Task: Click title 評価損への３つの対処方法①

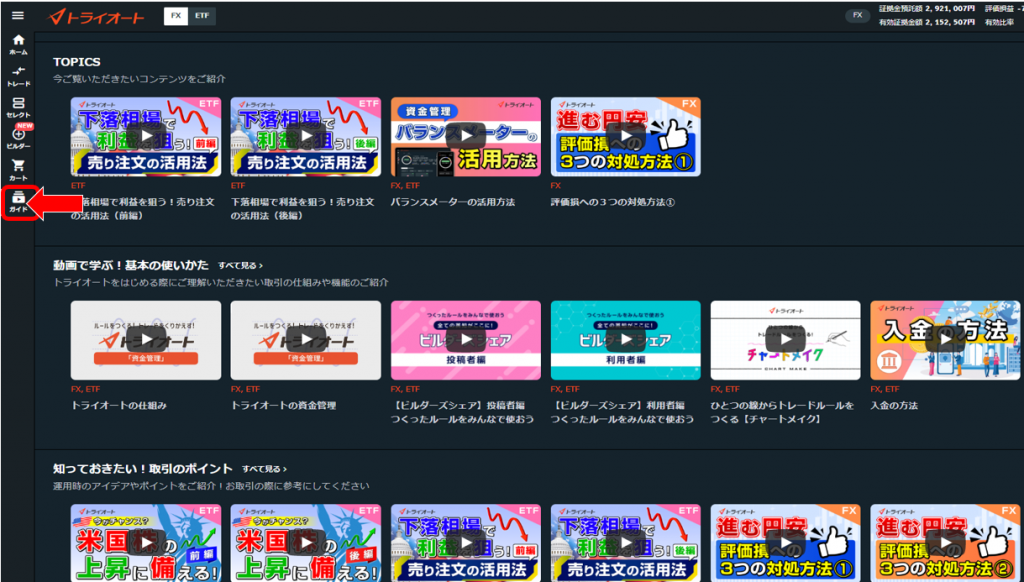Action: pyautogui.click(x=613, y=202)
